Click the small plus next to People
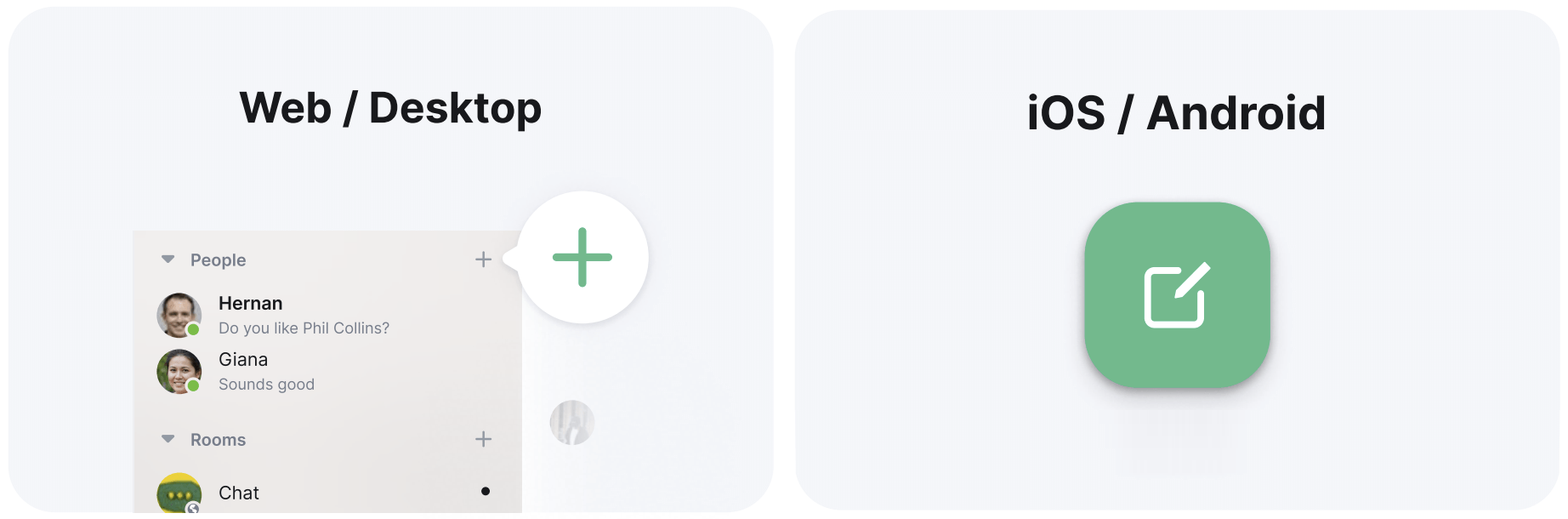1568x519 pixels. pos(483,259)
